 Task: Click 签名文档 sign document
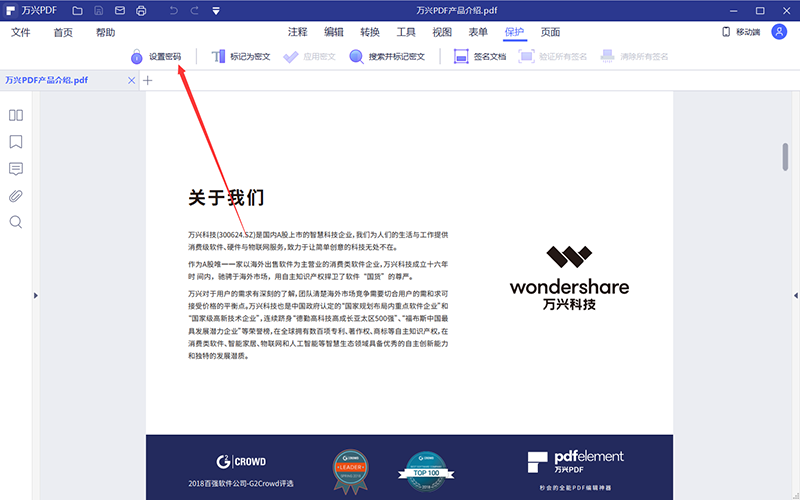coord(480,57)
